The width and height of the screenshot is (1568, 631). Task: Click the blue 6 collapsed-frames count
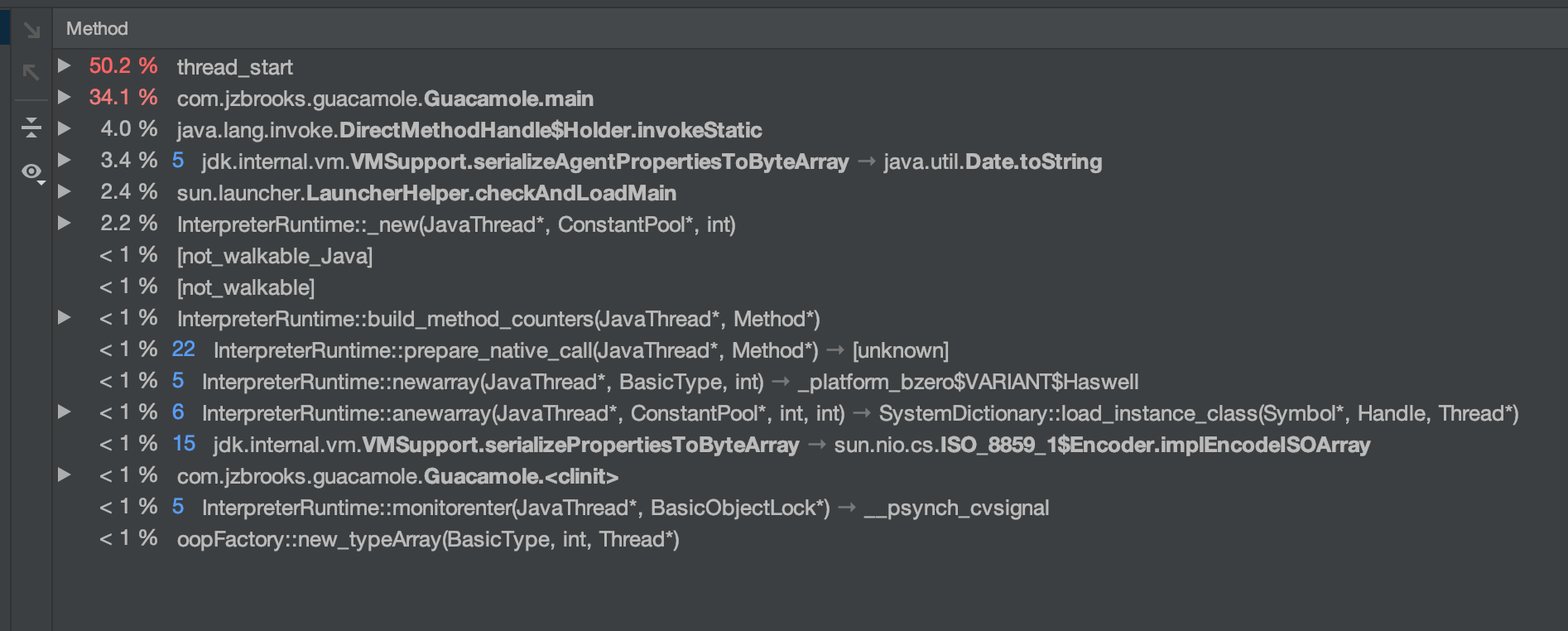click(178, 412)
